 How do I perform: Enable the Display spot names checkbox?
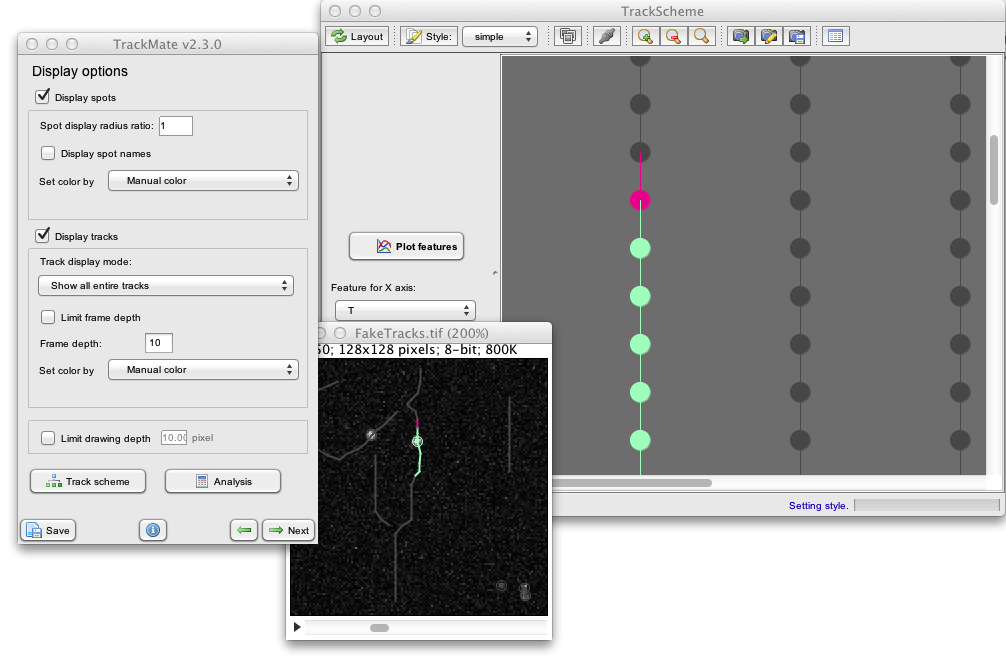(x=48, y=153)
